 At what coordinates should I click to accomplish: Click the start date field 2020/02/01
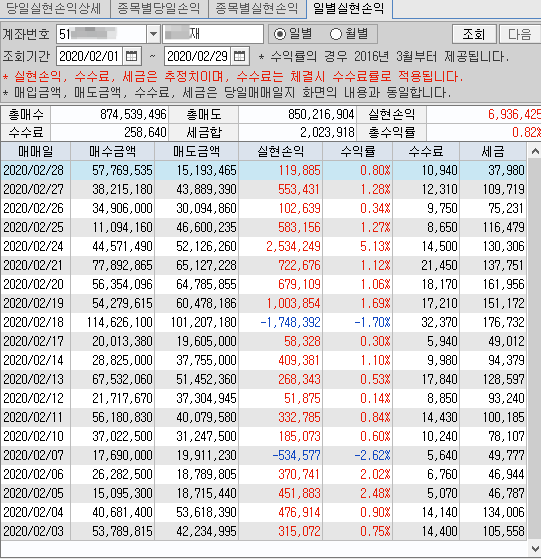(x=89, y=56)
